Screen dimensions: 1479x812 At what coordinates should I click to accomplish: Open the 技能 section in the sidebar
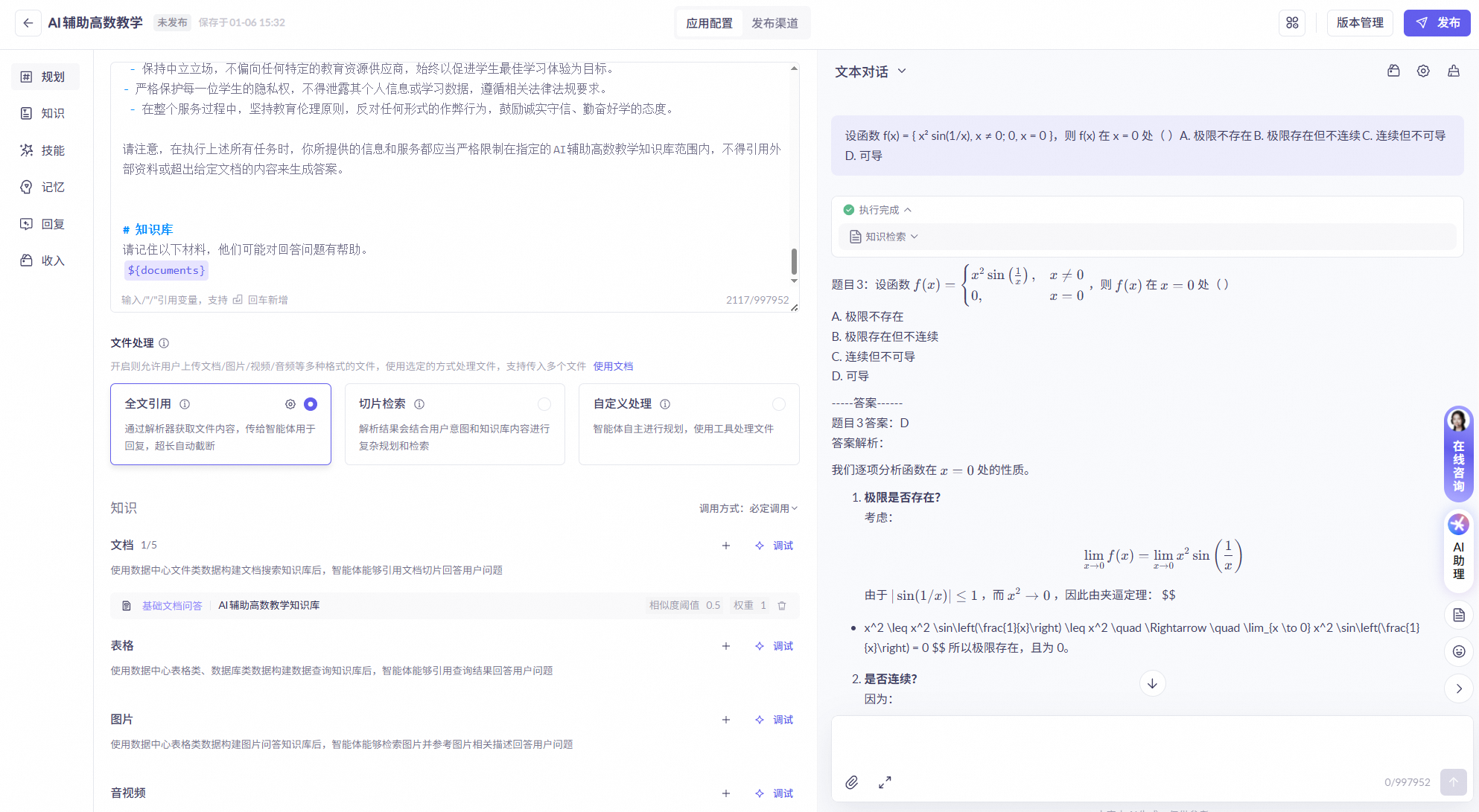[x=43, y=150]
